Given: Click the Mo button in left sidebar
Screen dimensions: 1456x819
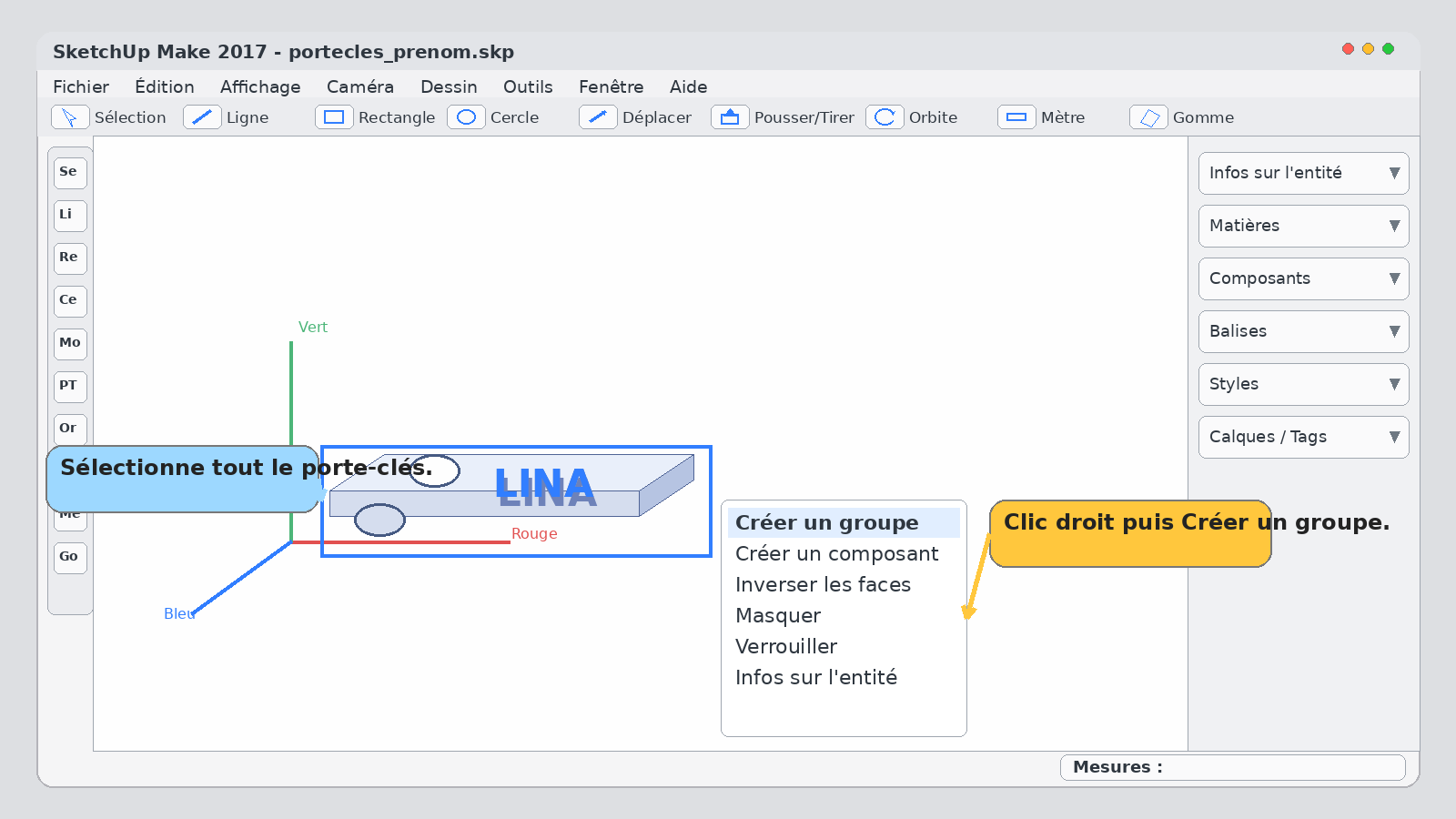Looking at the screenshot, I should tap(70, 344).
